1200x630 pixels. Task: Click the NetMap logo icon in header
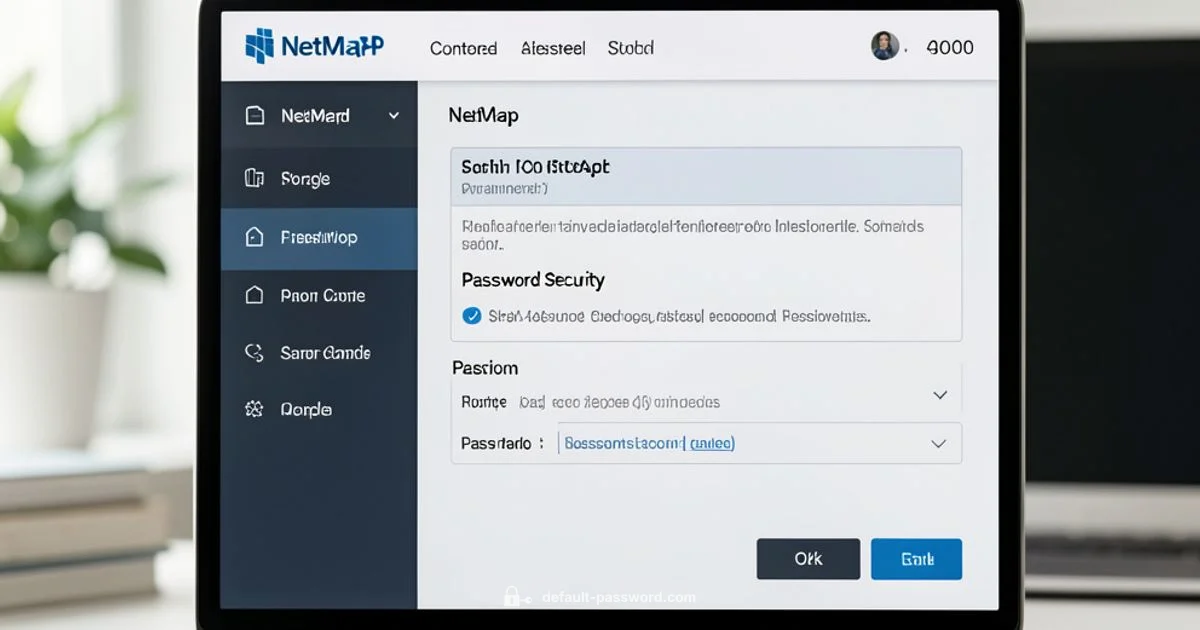(x=259, y=46)
